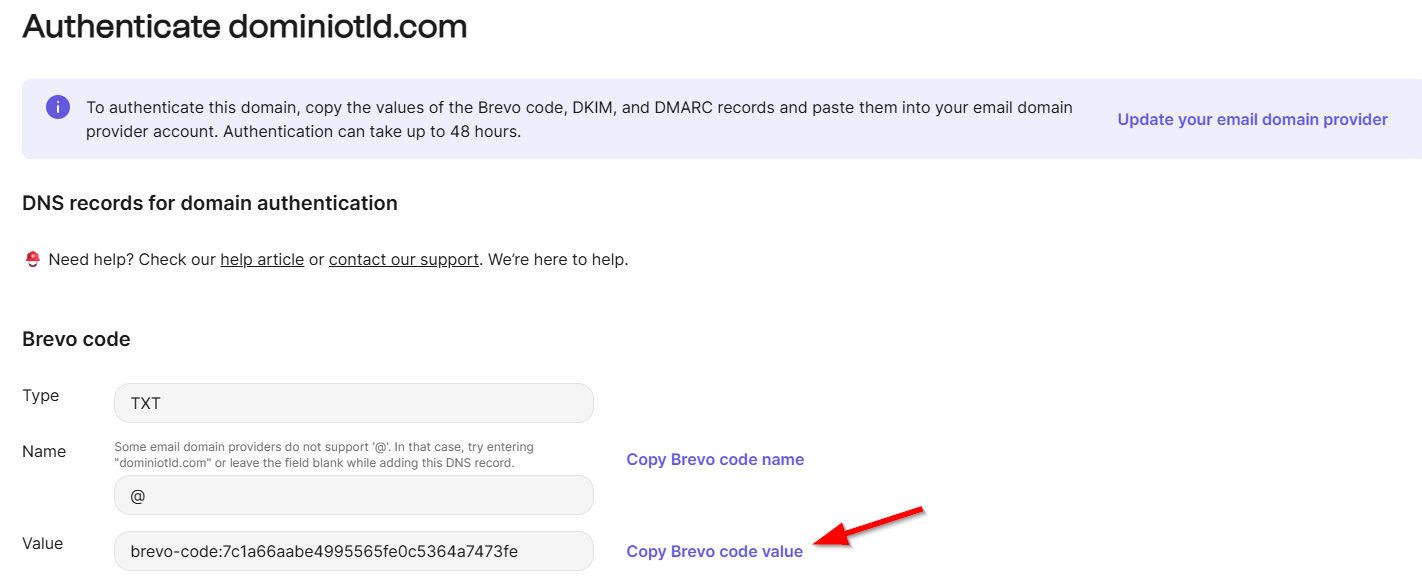Screen dimensions: 1422x586
Task: Click the Name field label
Action: coord(44,451)
